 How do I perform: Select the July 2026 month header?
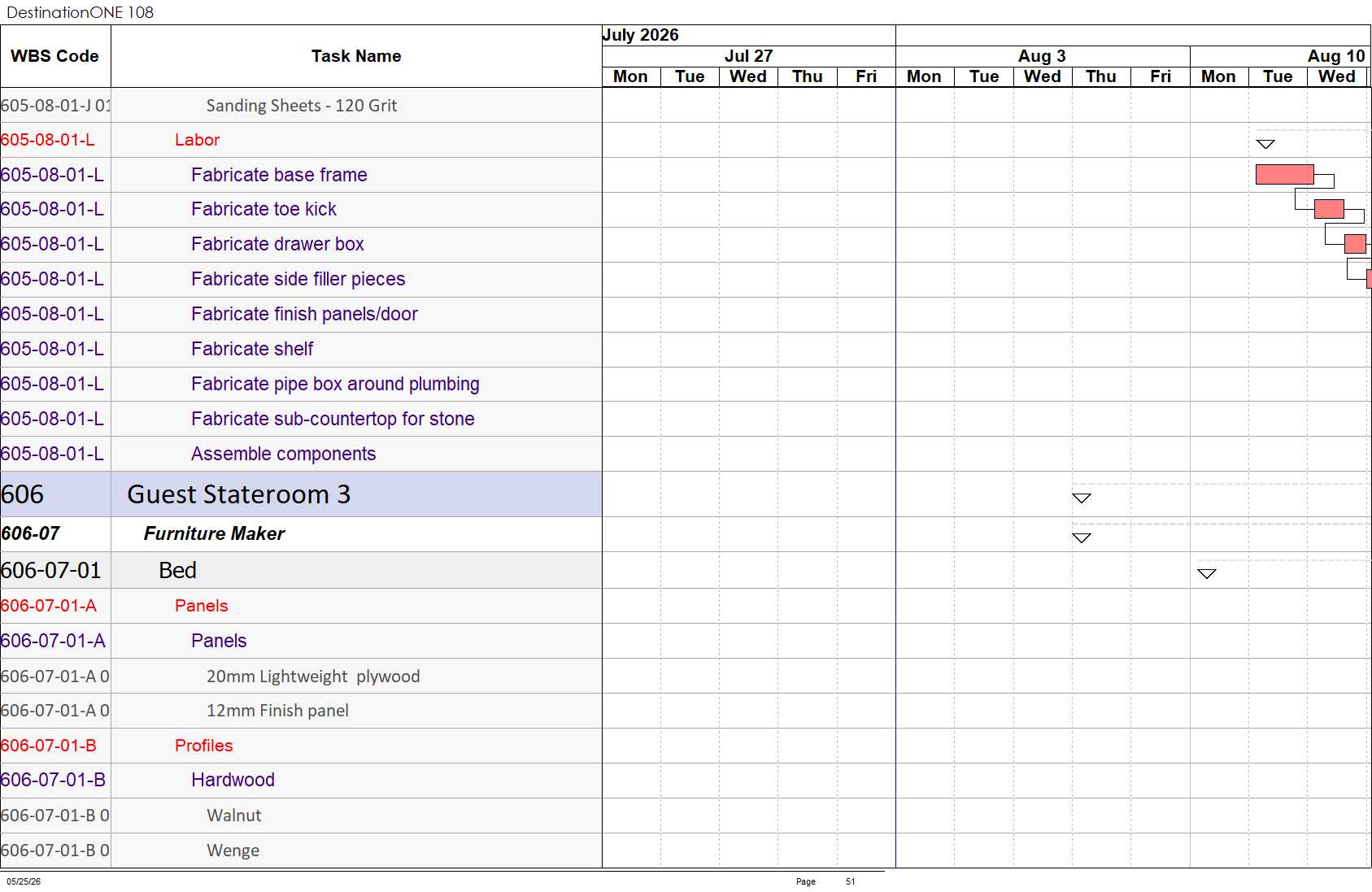click(x=748, y=35)
